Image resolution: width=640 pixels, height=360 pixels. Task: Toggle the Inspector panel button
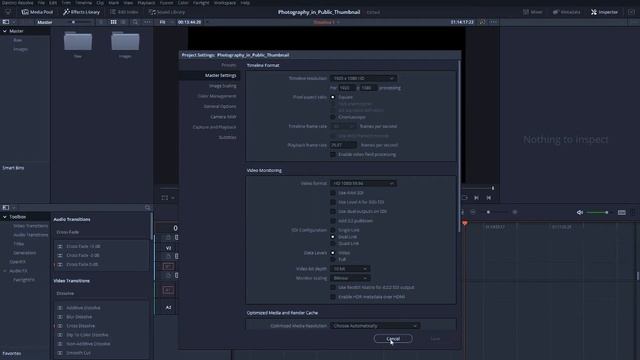604,12
